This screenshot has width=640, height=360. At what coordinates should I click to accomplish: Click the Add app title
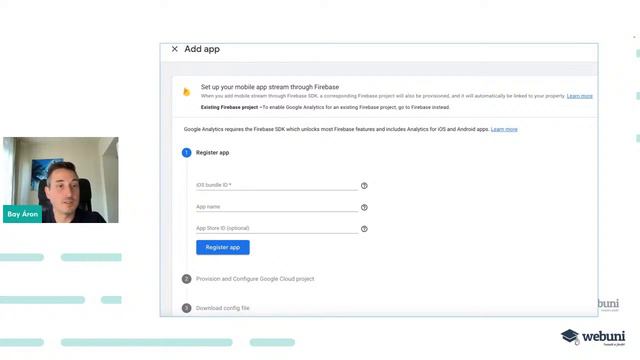click(202, 49)
